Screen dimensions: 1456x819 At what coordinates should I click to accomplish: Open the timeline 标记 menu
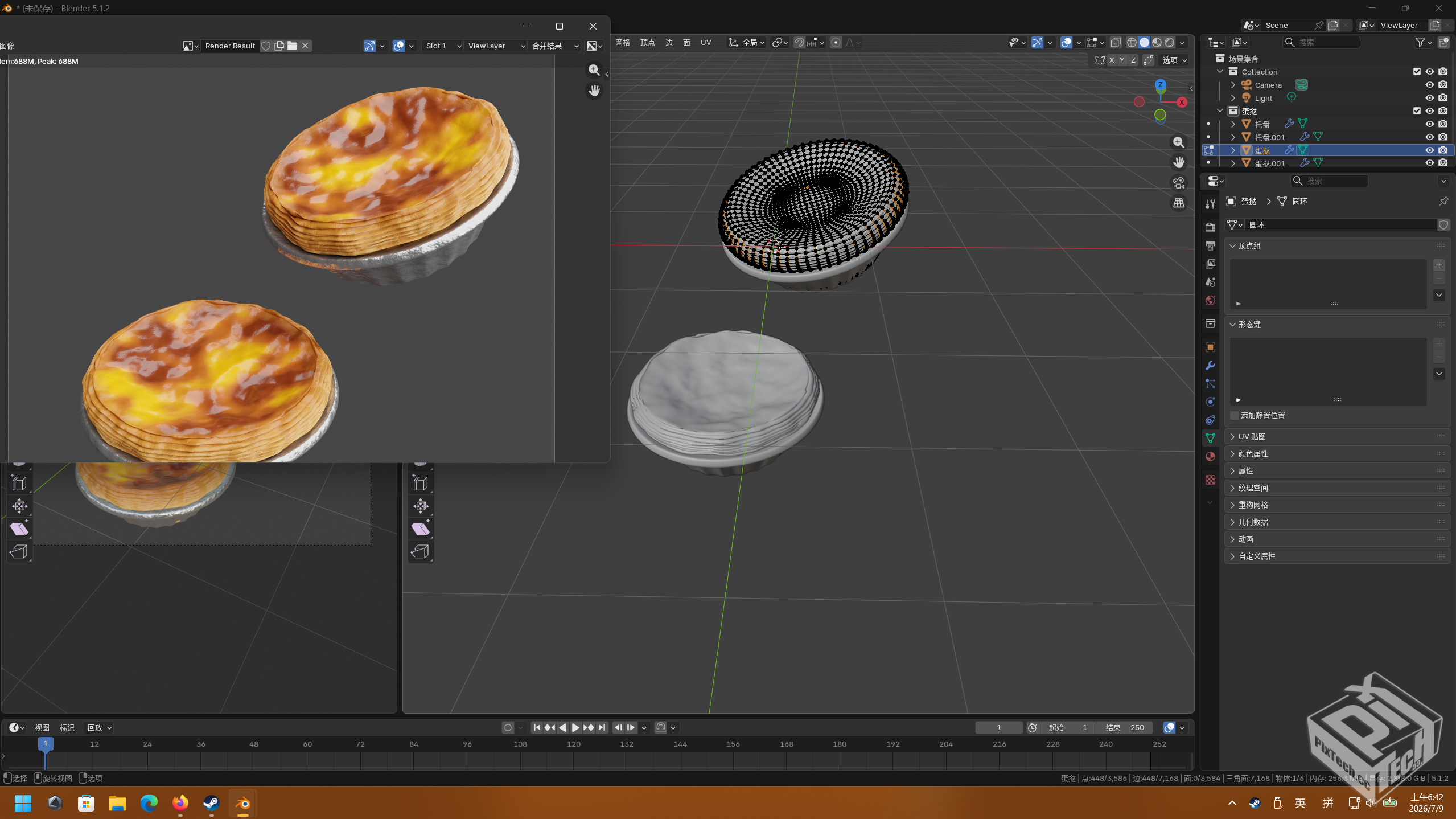pyautogui.click(x=67, y=728)
